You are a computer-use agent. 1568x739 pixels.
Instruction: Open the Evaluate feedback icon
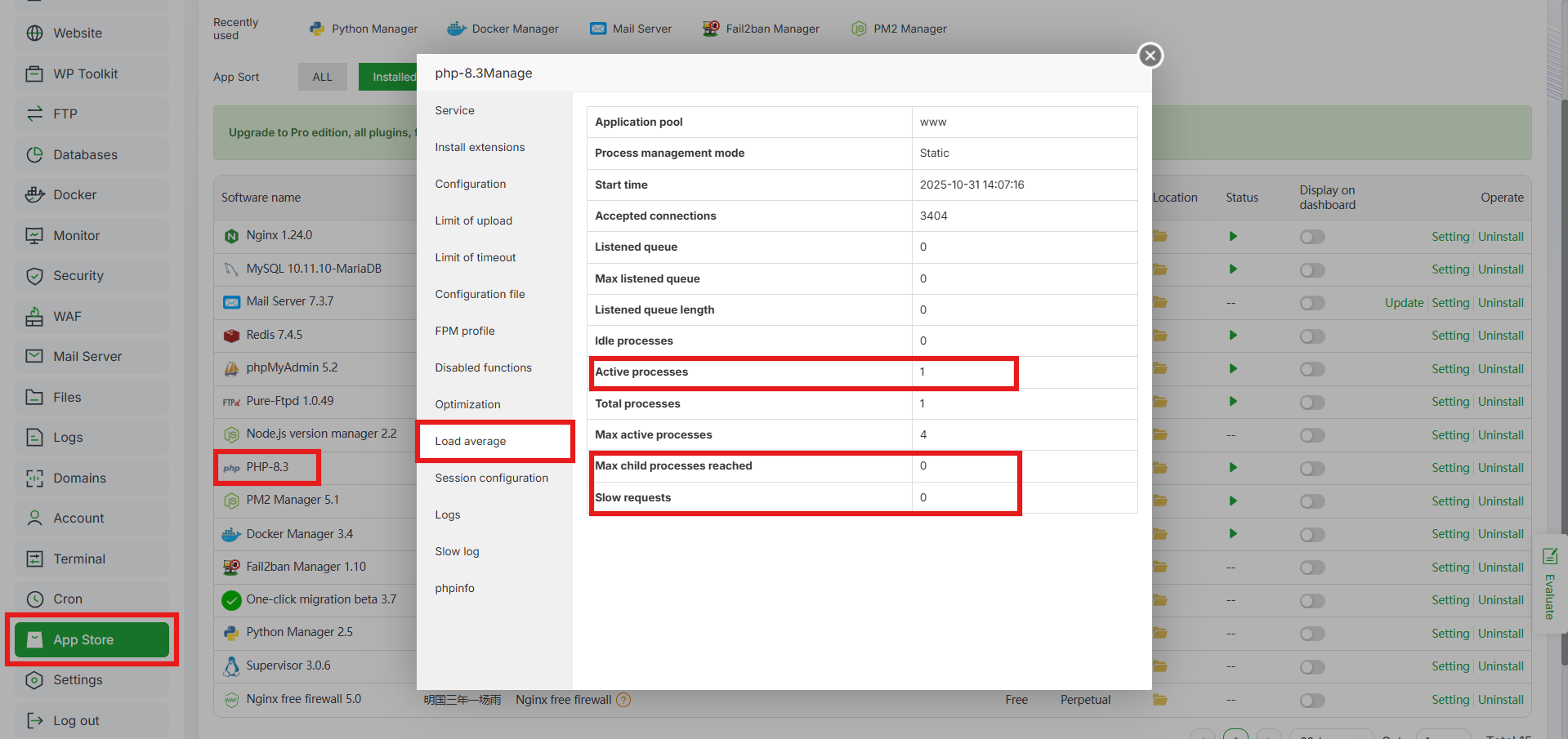pyautogui.click(x=1549, y=557)
